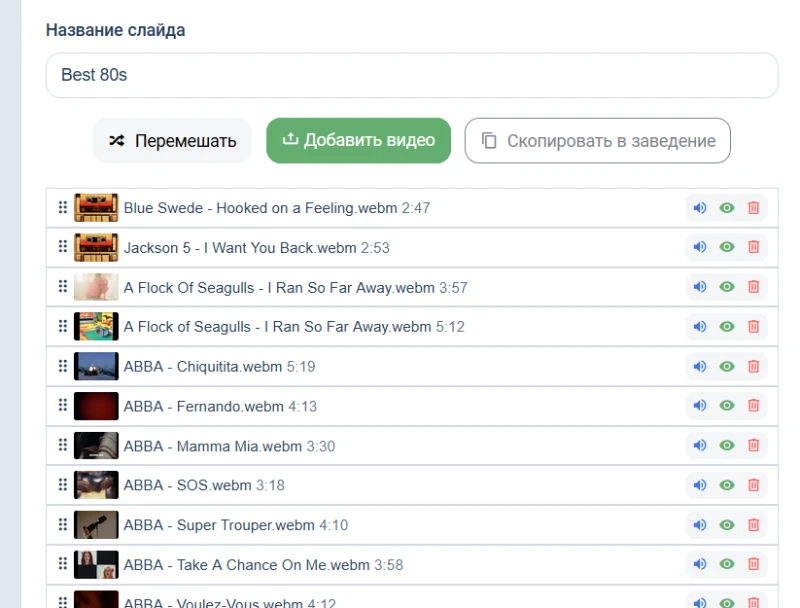Mute the 3:57 A Flock Of Seagulls video

[x=699, y=287]
